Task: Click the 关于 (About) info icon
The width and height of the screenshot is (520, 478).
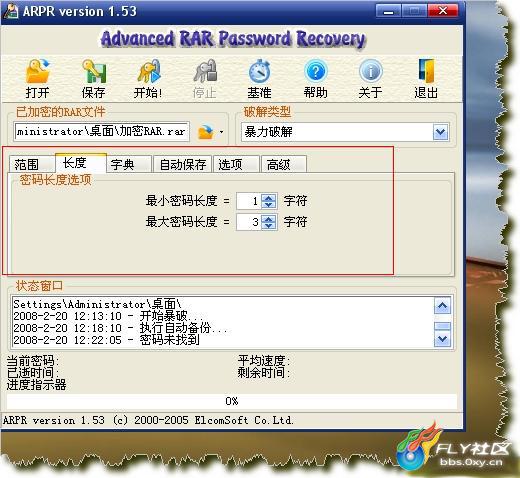Action: (x=370, y=71)
